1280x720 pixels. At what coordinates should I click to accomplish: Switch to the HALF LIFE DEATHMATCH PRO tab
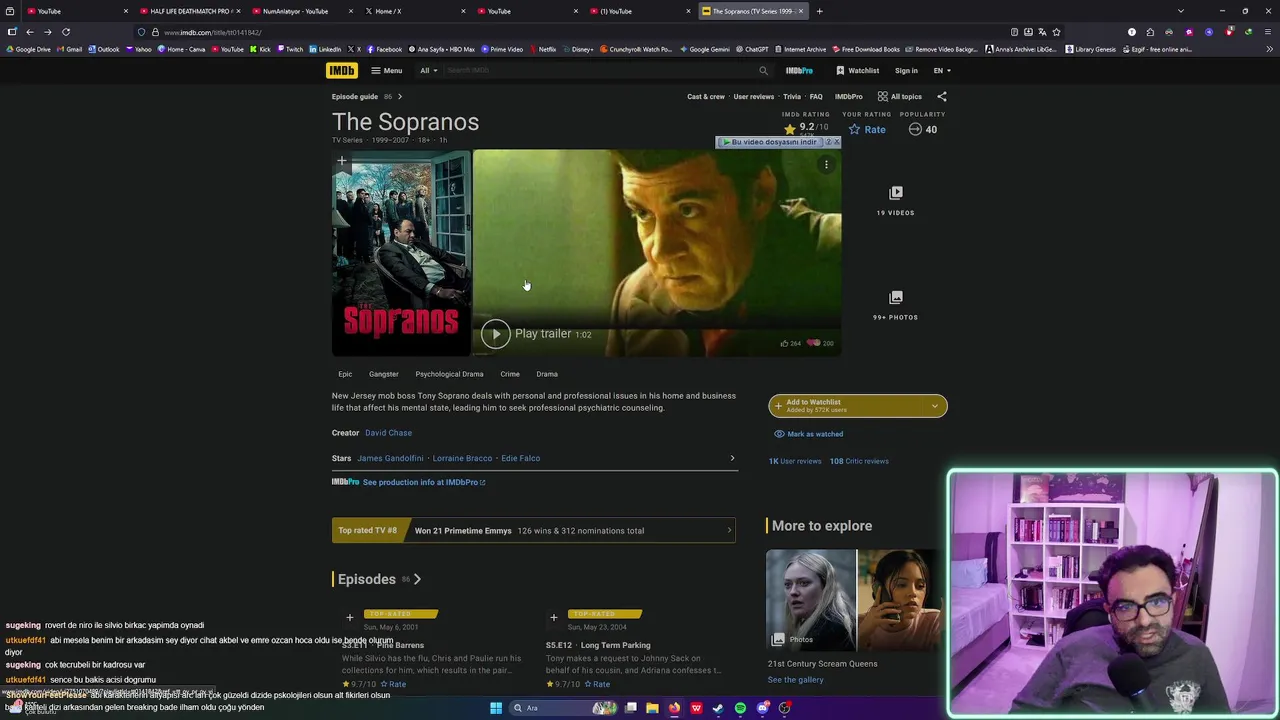point(190,11)
